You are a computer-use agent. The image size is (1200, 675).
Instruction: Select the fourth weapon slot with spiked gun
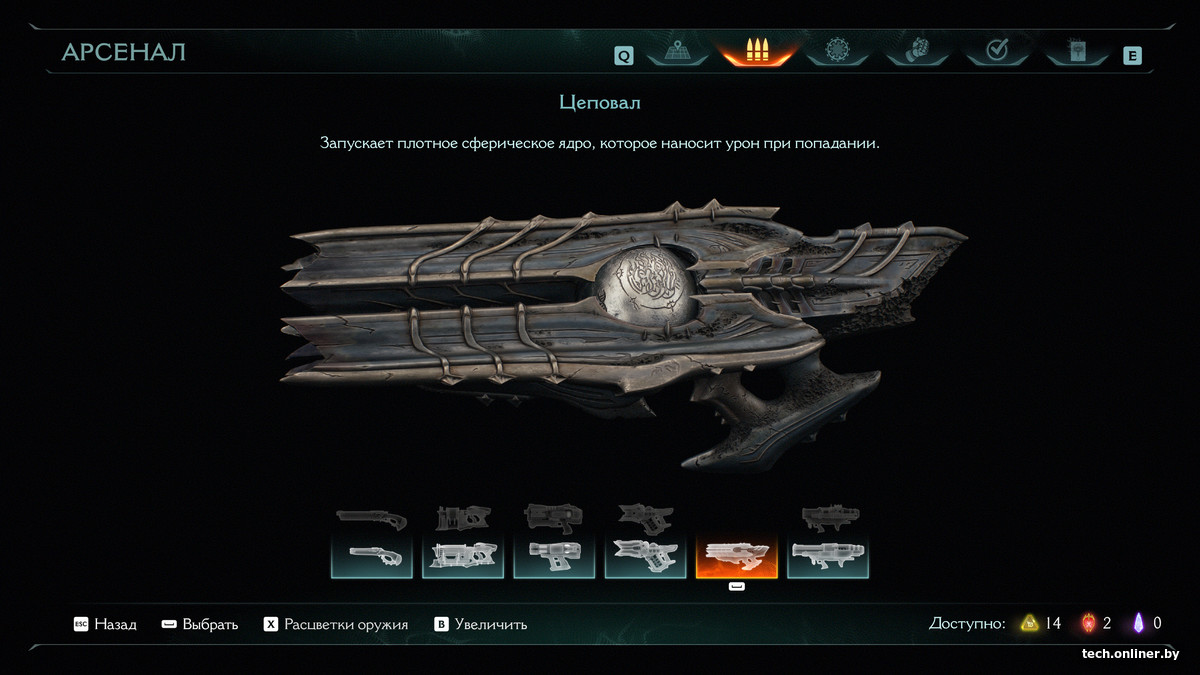[x=645, y=555]
